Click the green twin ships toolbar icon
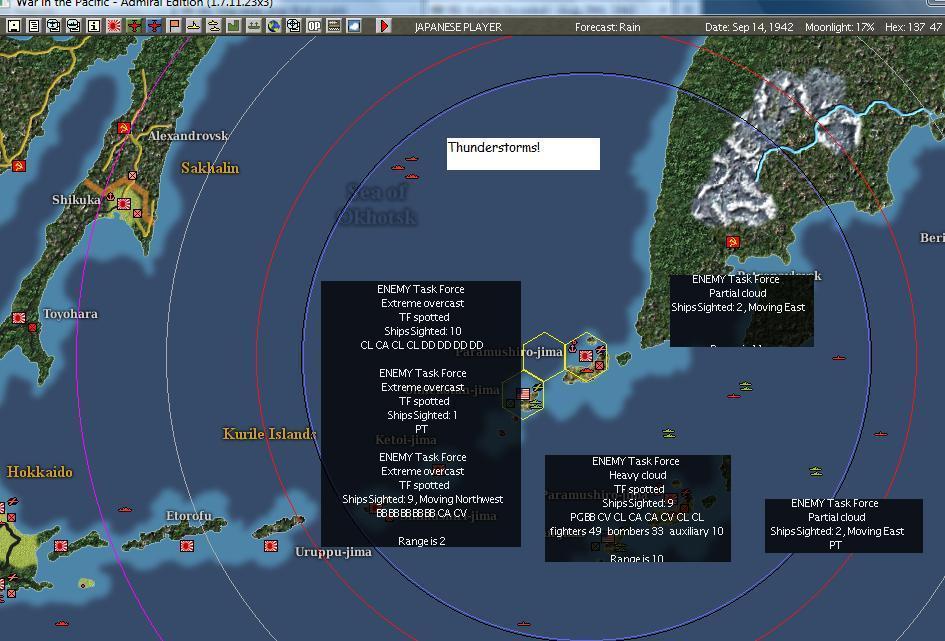Screen dimensions: 945x641 254,26
